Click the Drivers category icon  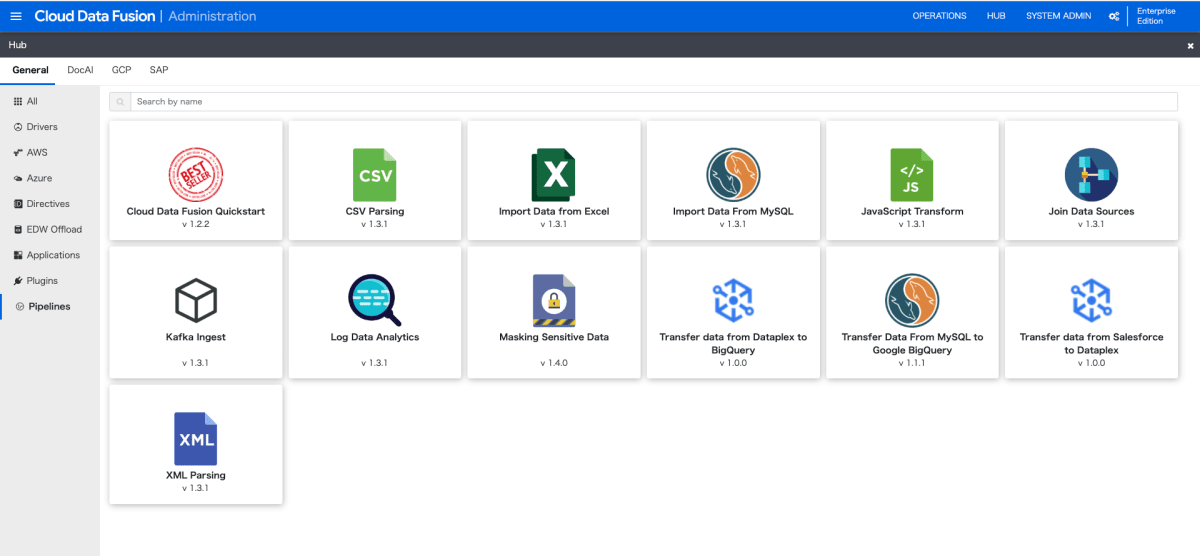point(18,127)
